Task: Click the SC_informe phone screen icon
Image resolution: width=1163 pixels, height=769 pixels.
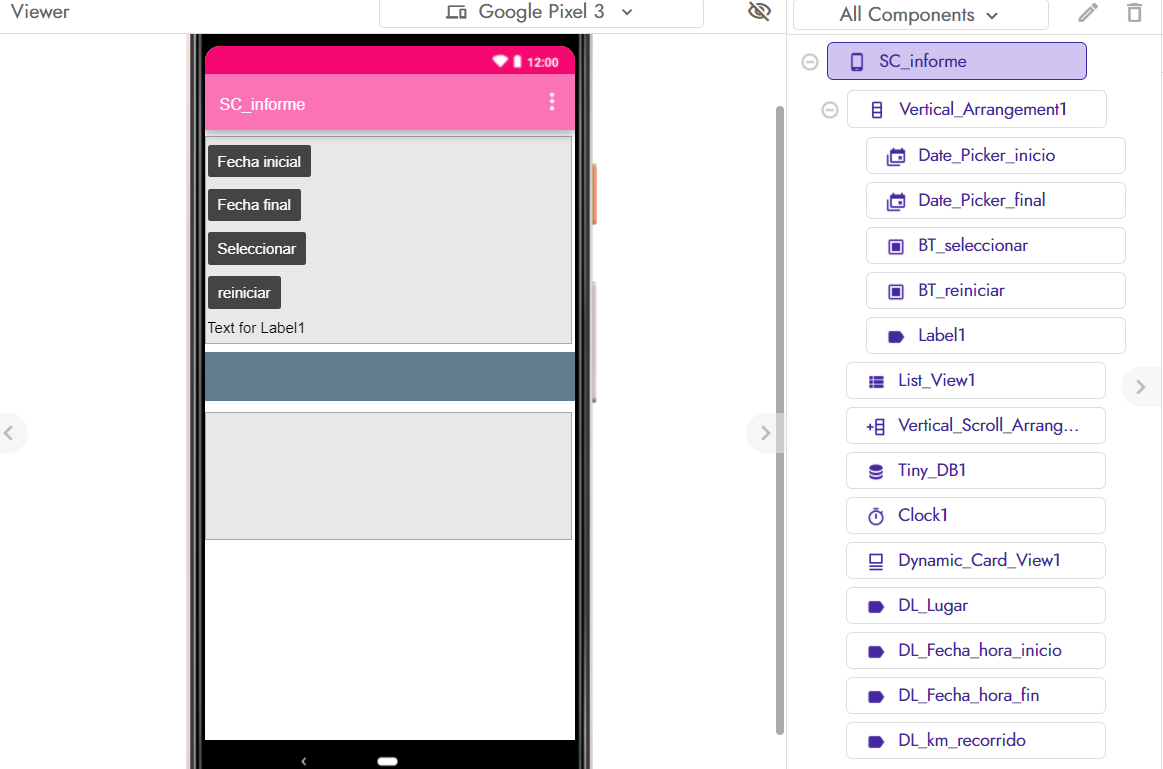Action: [x=857, y=62]
